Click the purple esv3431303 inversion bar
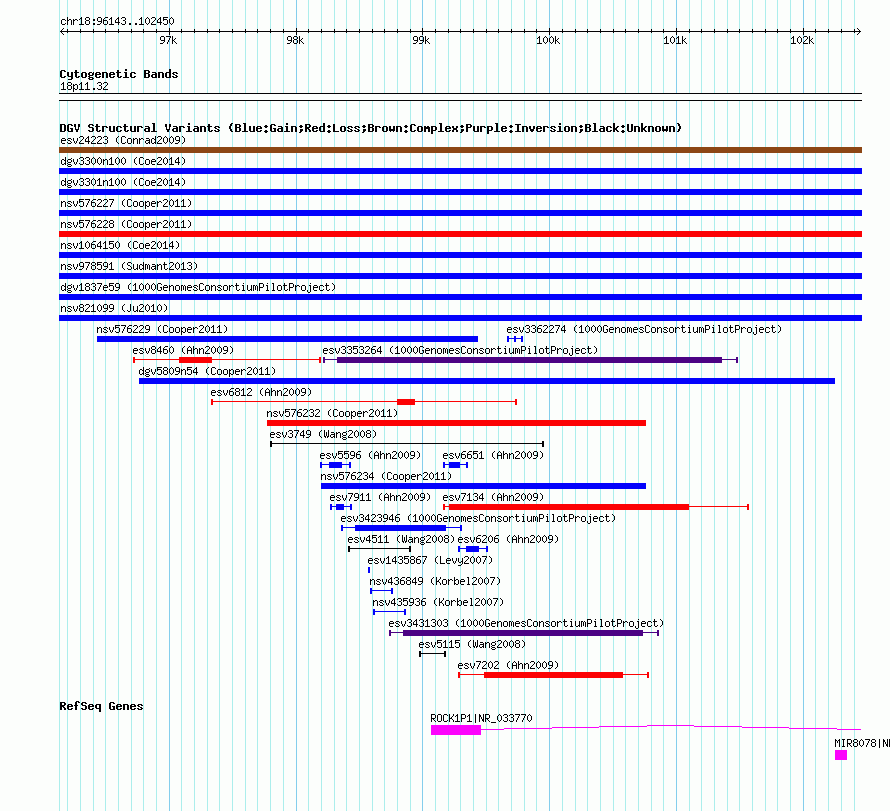Viewport: 890px width, 811px height. 523,633
